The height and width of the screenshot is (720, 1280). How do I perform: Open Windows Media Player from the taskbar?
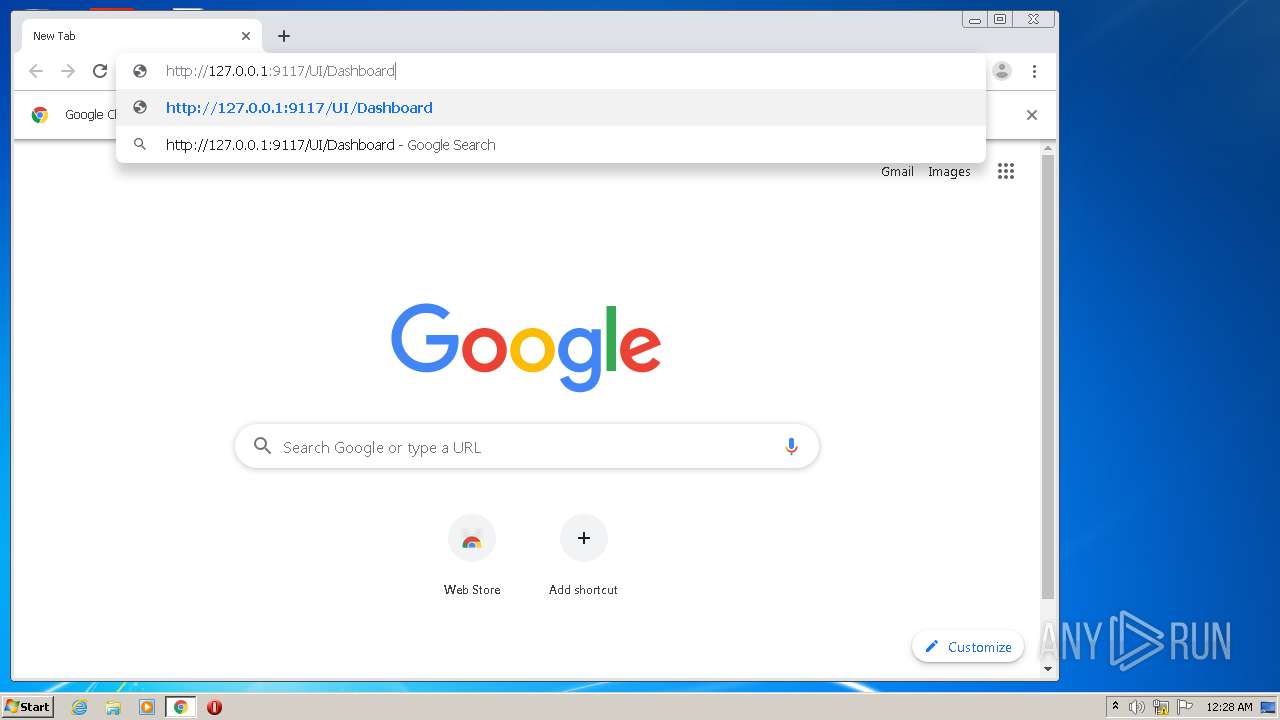click(x=147, y=707)
